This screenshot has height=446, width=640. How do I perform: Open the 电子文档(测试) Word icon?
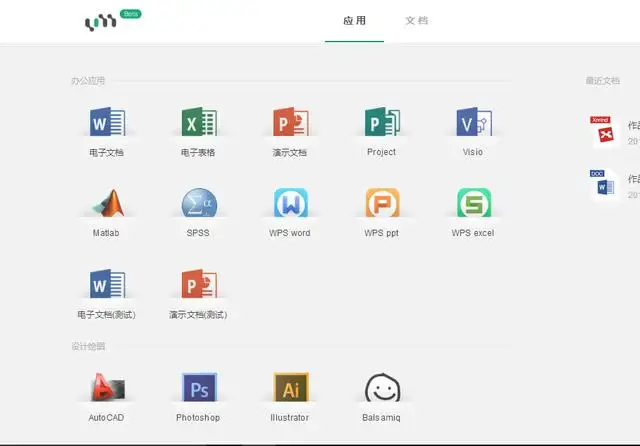point(107,284)
